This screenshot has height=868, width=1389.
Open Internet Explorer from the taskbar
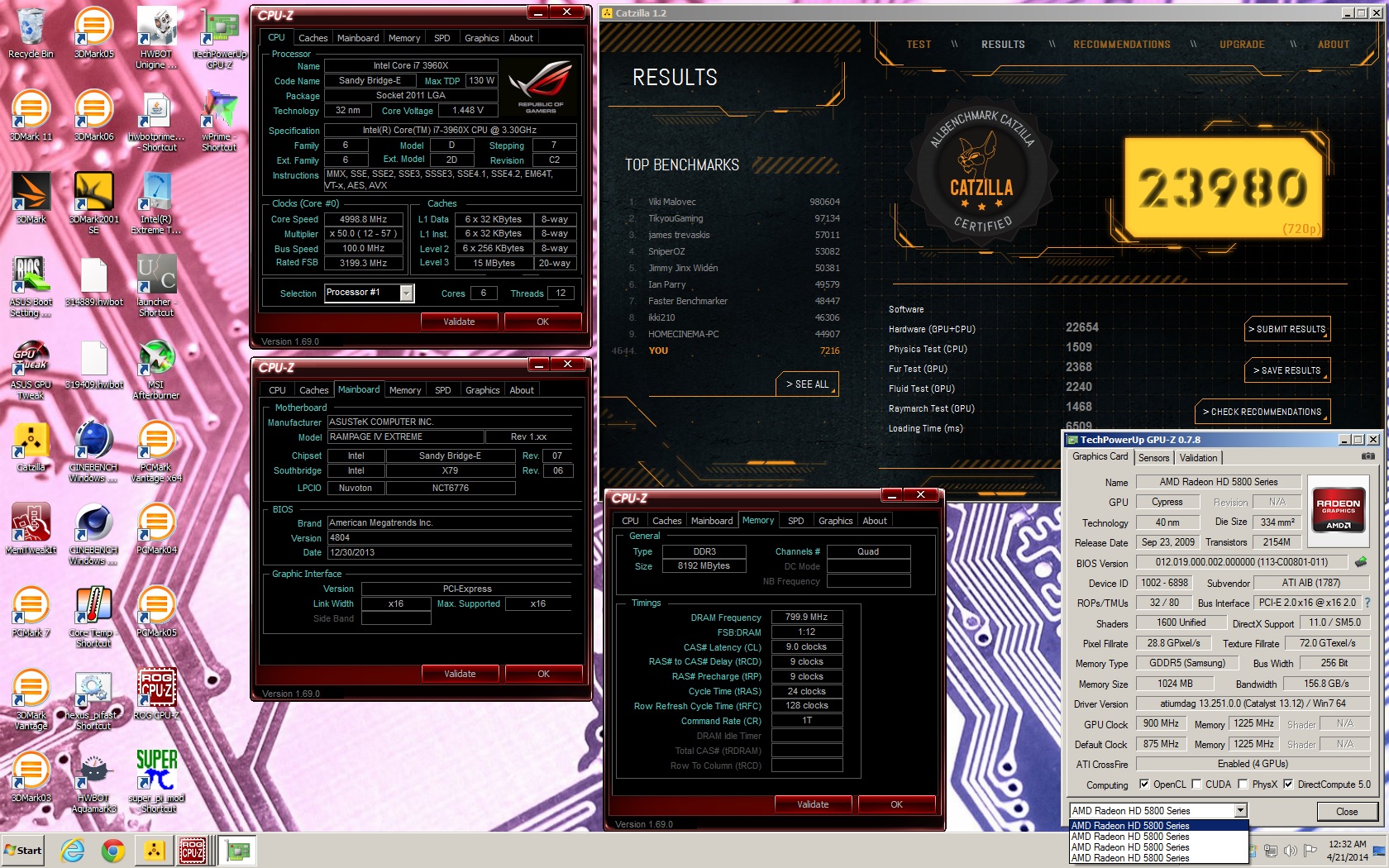[73, 850]
